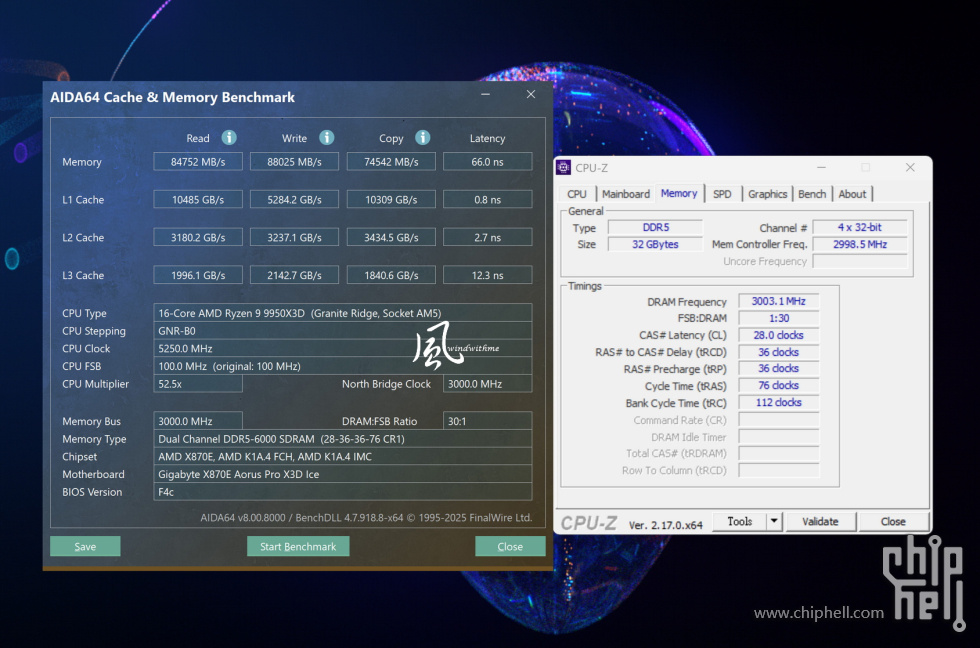The image size is (980, 648).
Task: Expand the Tools dropdown arrow
Action: [774, 521]
